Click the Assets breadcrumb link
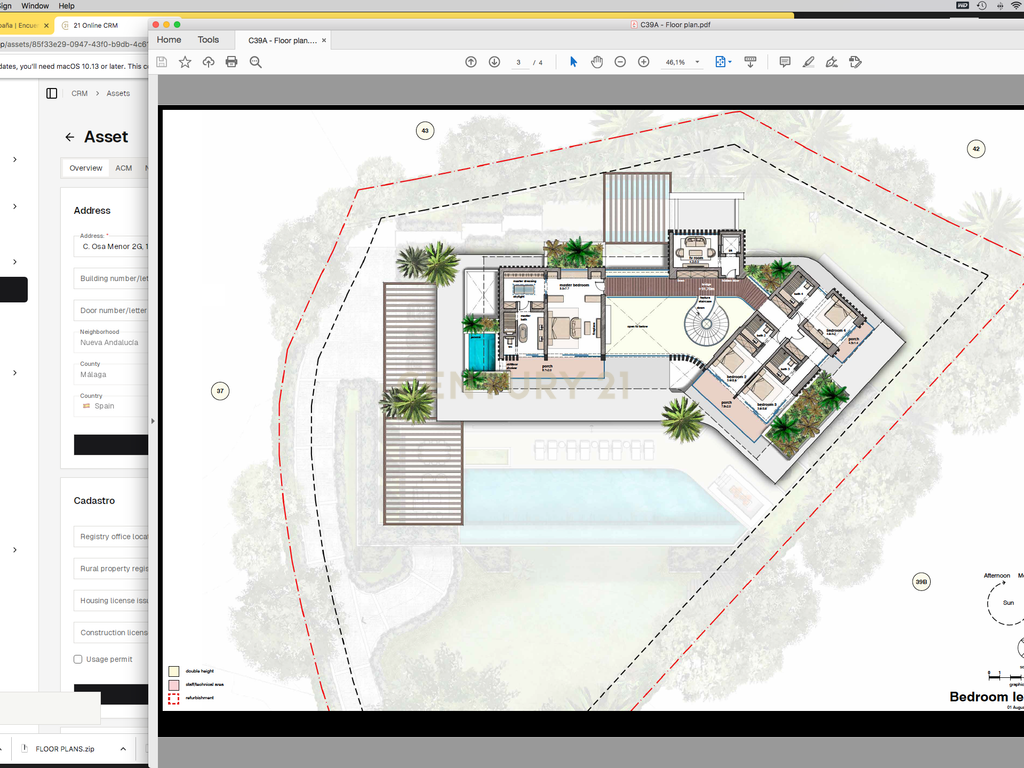This screenshot has width=1024, height=768. (118, 93)
